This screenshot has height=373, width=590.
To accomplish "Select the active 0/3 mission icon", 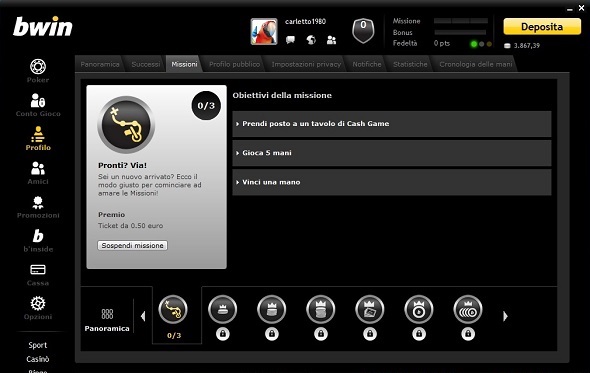I will tap(173, 310).
